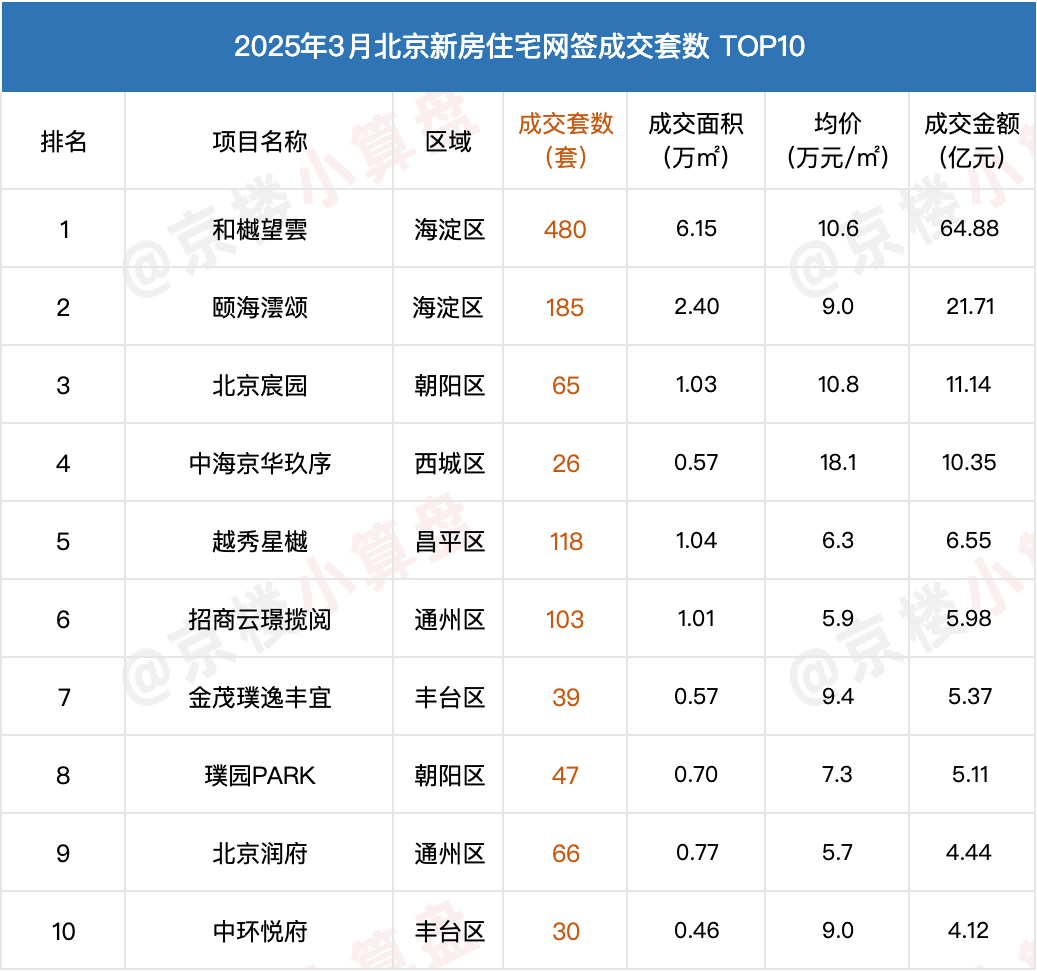Click average price '7.3' for 璞园PARK
Screen dimensions: 1037x971
(837, 775)
